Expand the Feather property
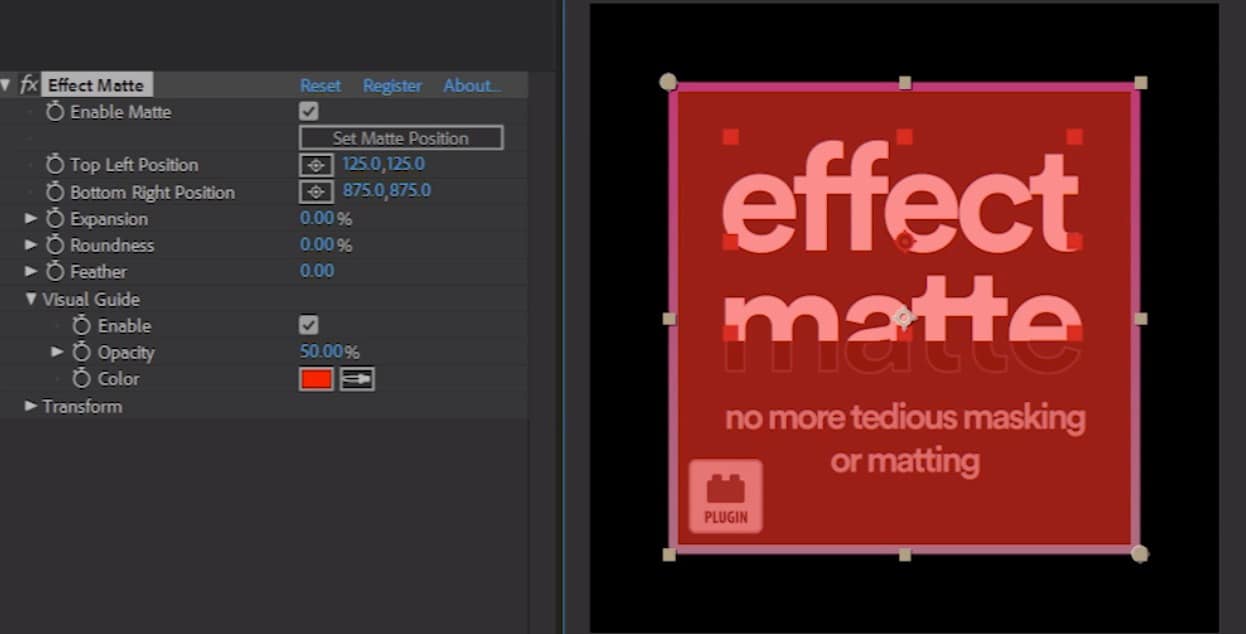The image size is (1246, 634). (31, 271)
